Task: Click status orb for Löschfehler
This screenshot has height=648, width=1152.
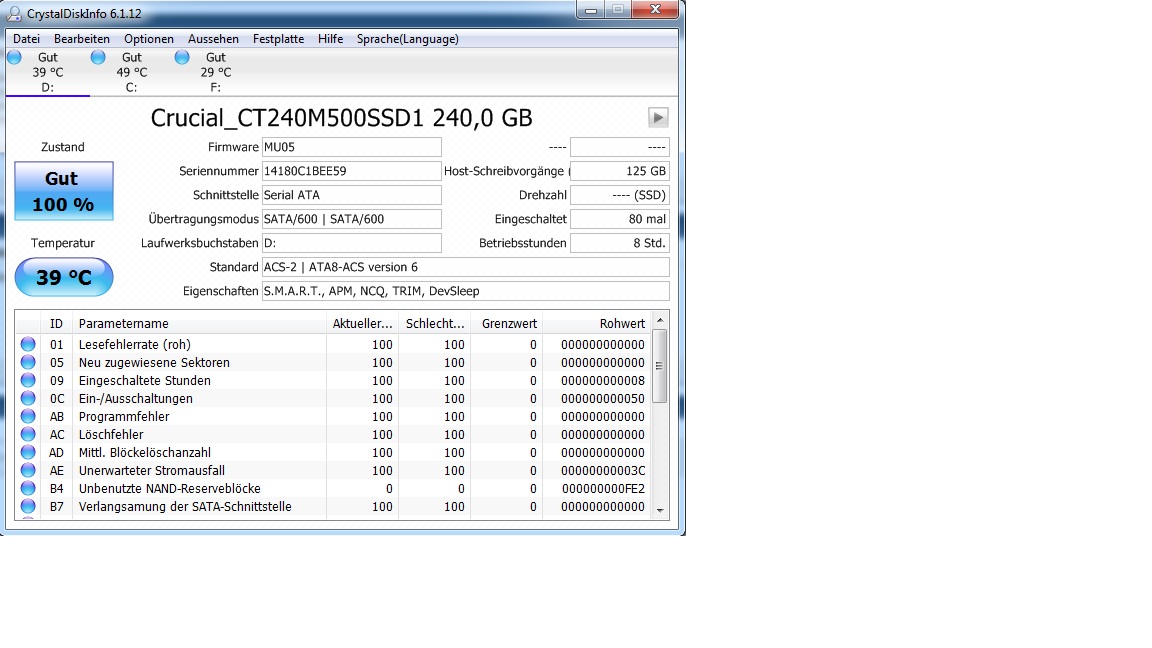Action: [28, 434]
